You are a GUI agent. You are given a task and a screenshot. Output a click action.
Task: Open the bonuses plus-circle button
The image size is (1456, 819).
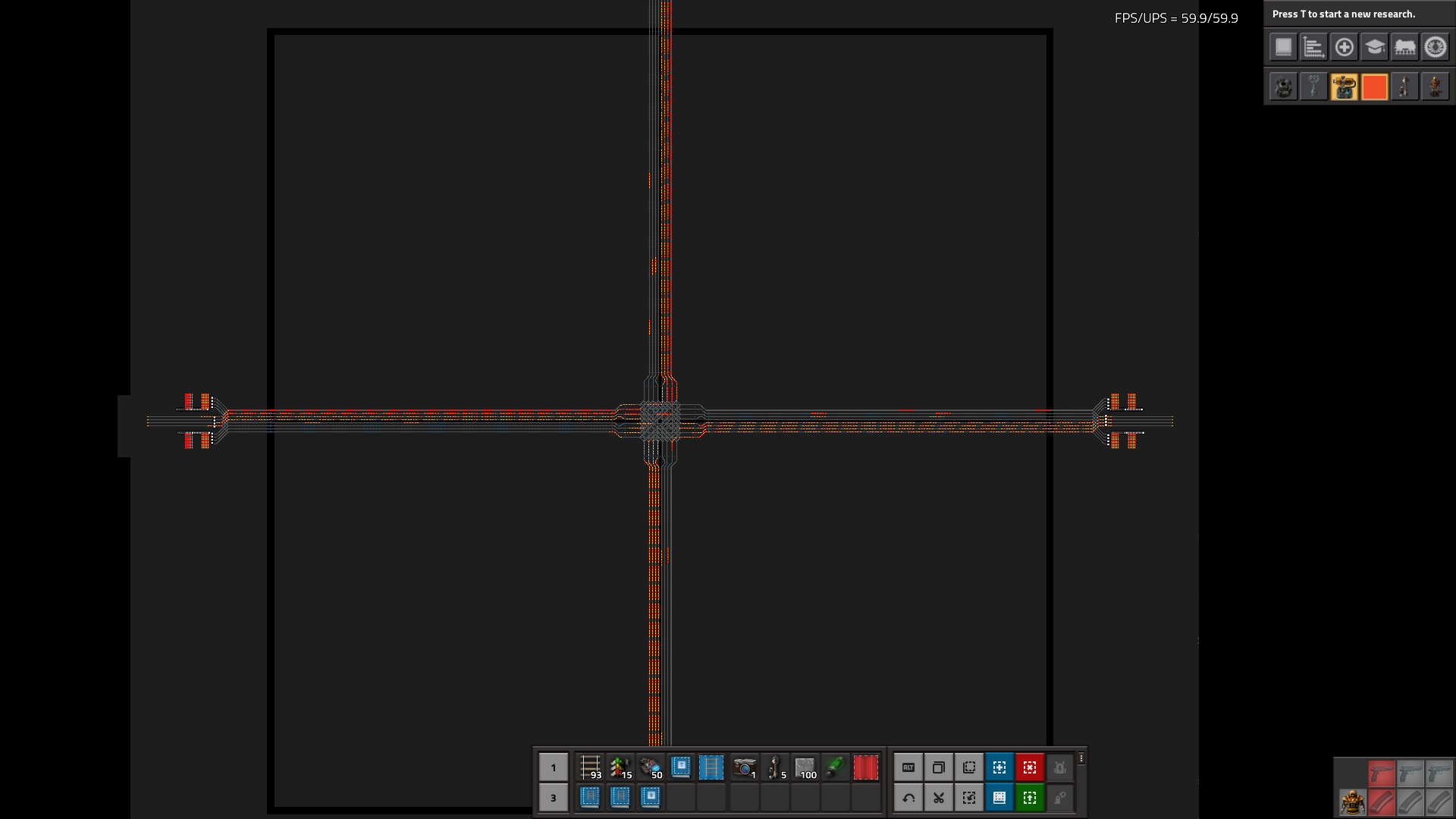1344,48
